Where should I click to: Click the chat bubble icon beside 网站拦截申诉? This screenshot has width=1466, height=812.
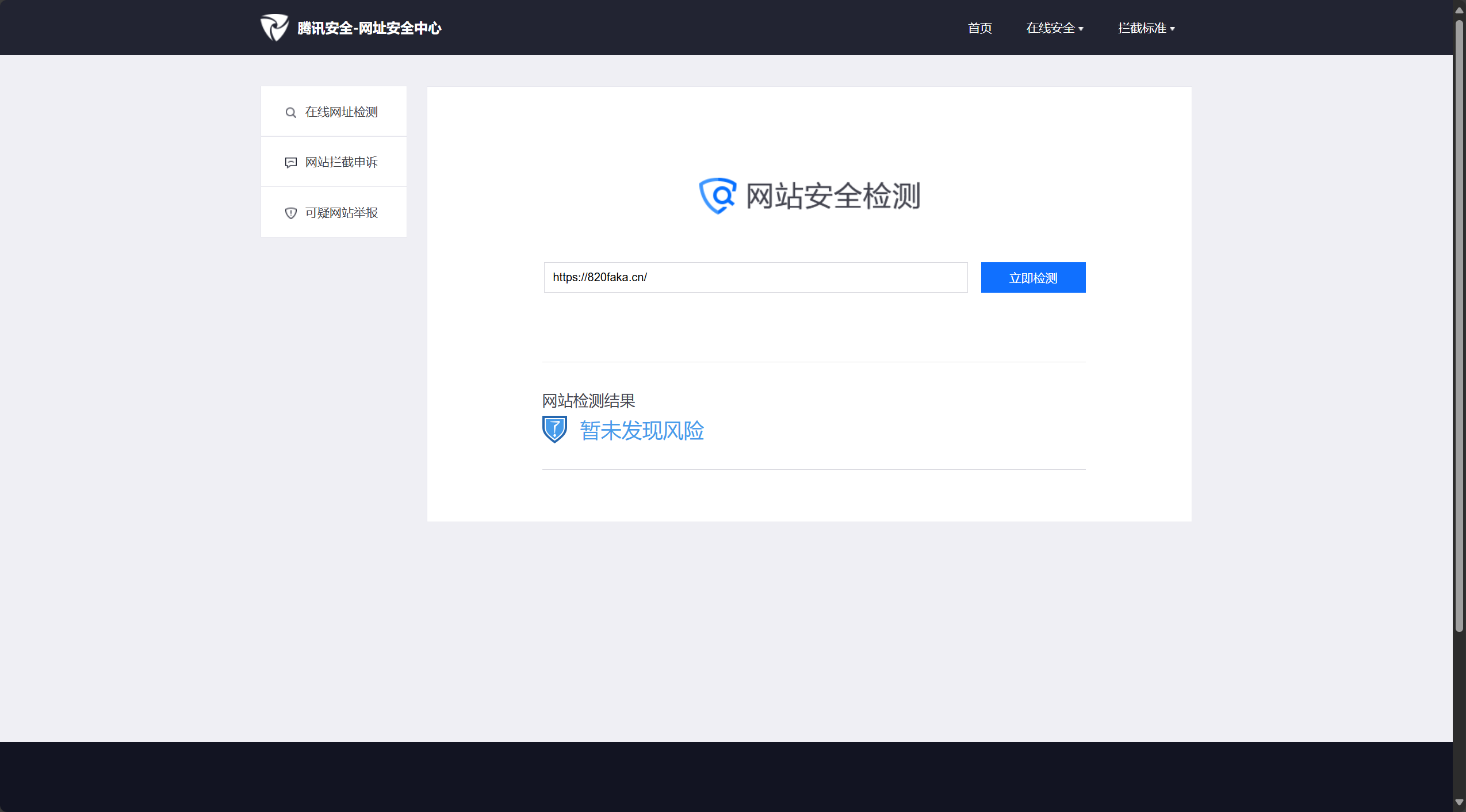click(x=291, y=163)
